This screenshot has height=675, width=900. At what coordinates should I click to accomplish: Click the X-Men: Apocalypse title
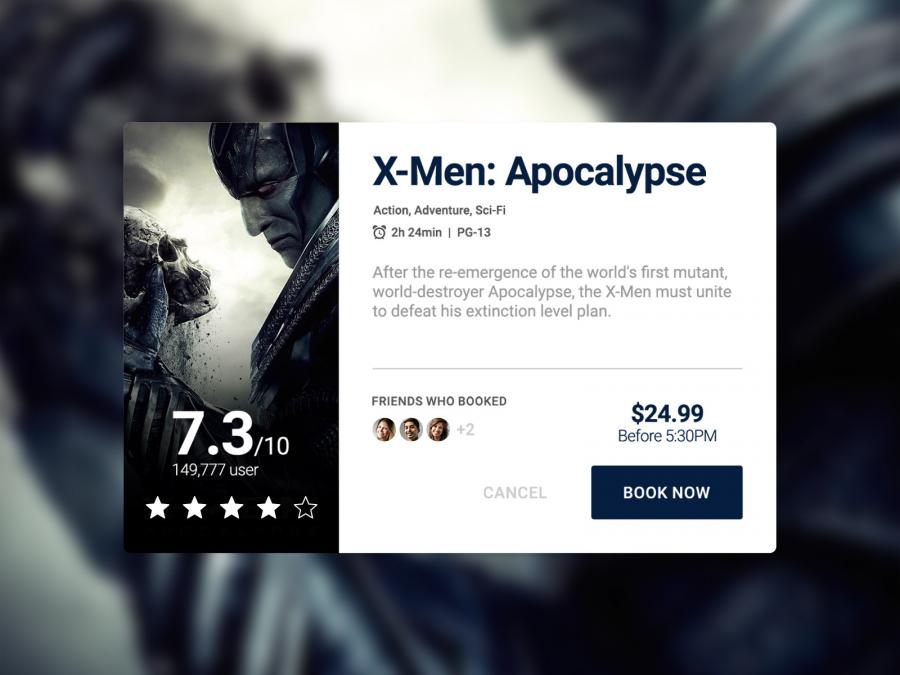[x=539, y=172]
